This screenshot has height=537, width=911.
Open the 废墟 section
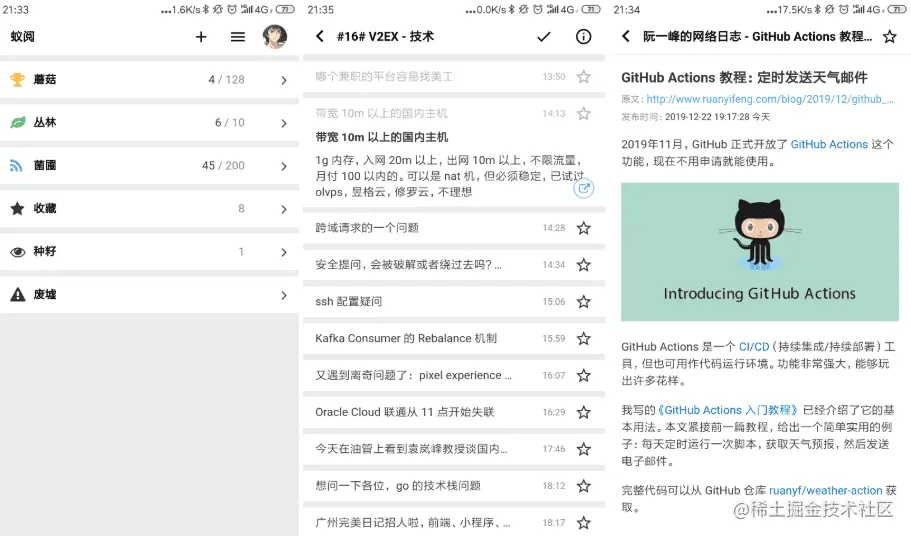(x=149, y=295)
